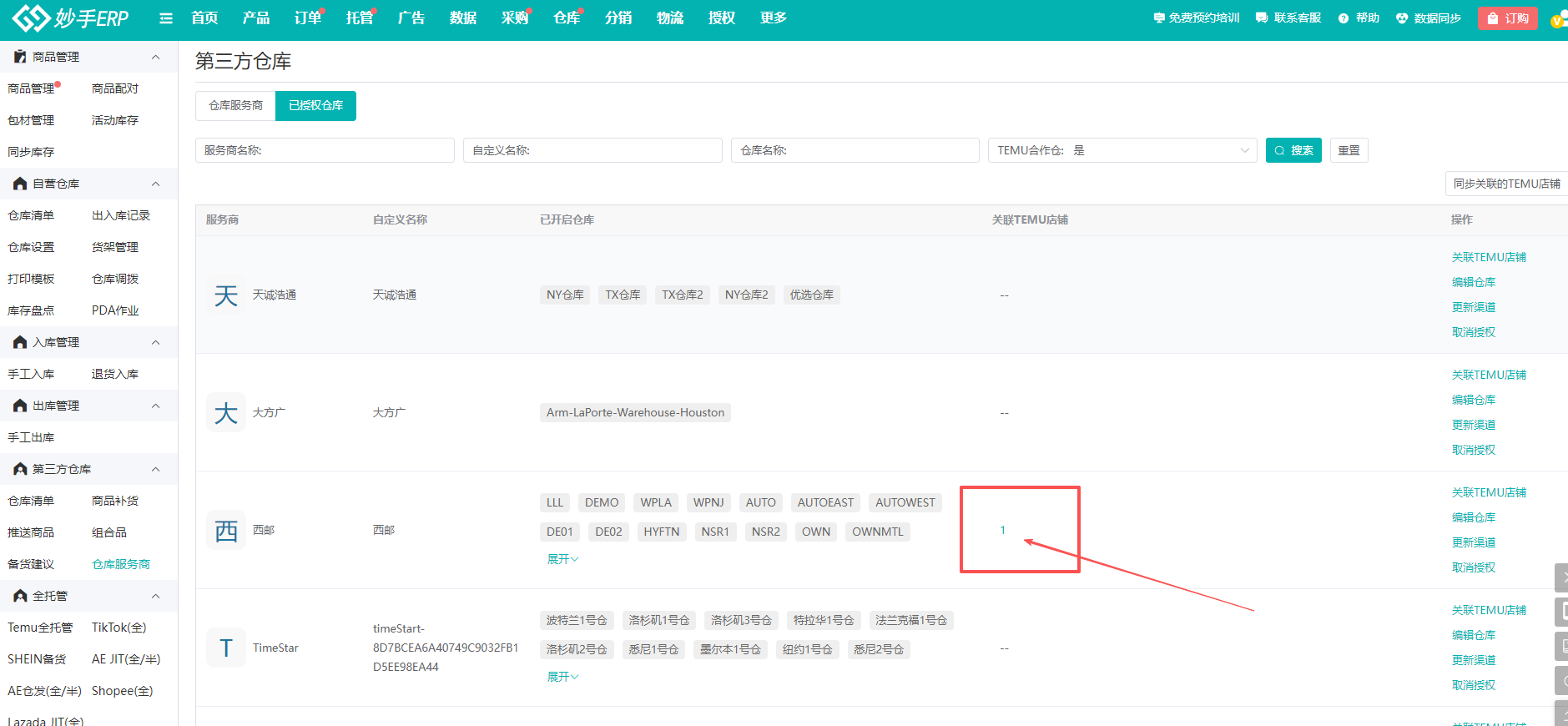Click the 天诚浩通 provider avatar icon
Viewport: 1568px width, 726px height.
pyautogui.click(x=226, y=295)
